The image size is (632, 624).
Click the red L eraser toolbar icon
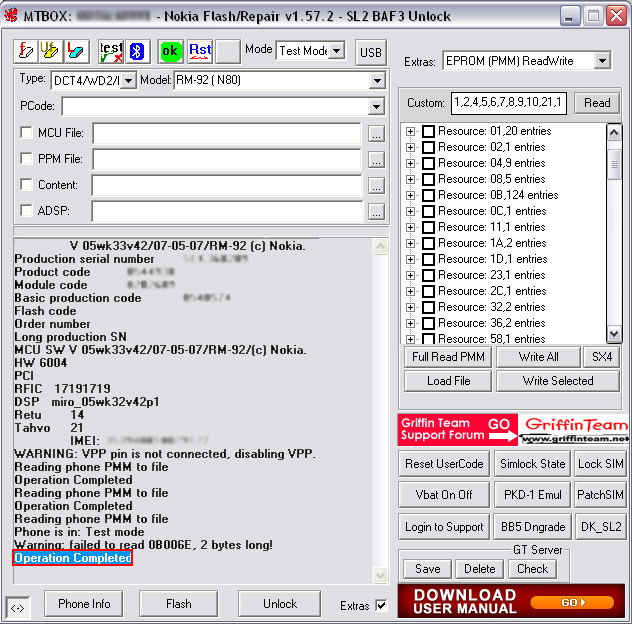(76, 51)
